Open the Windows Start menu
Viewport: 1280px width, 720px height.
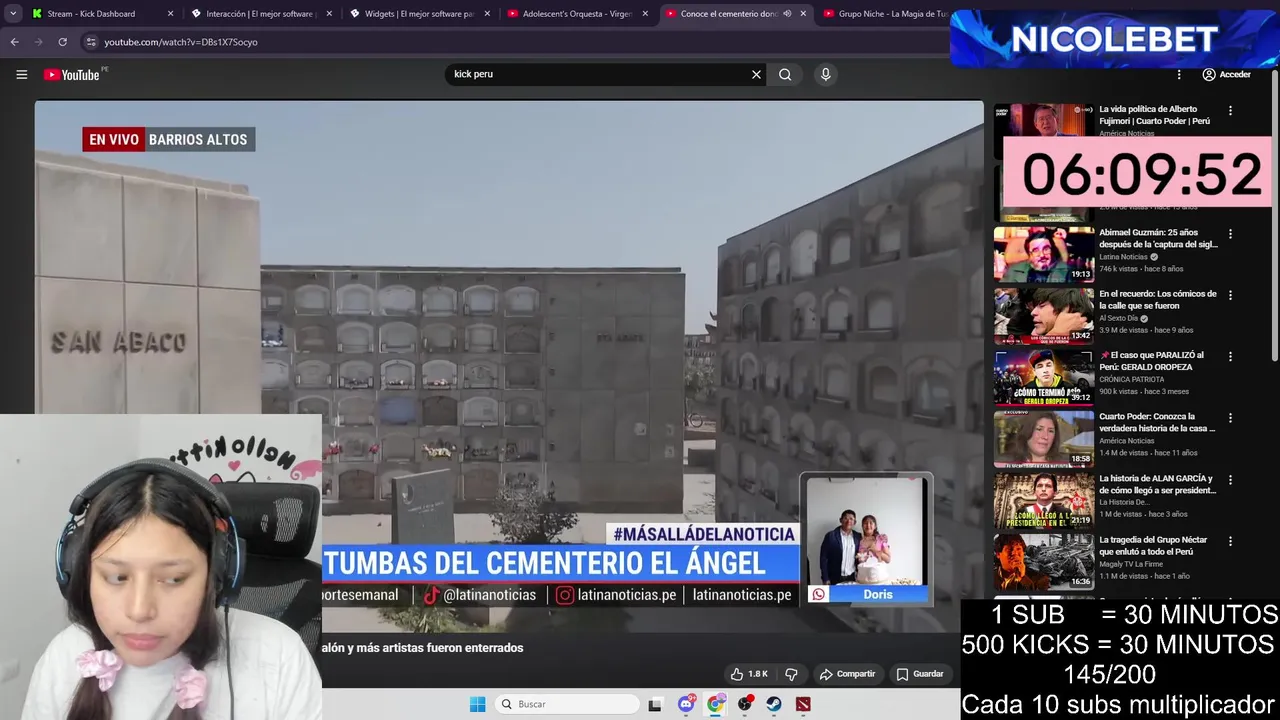point(477,704)
